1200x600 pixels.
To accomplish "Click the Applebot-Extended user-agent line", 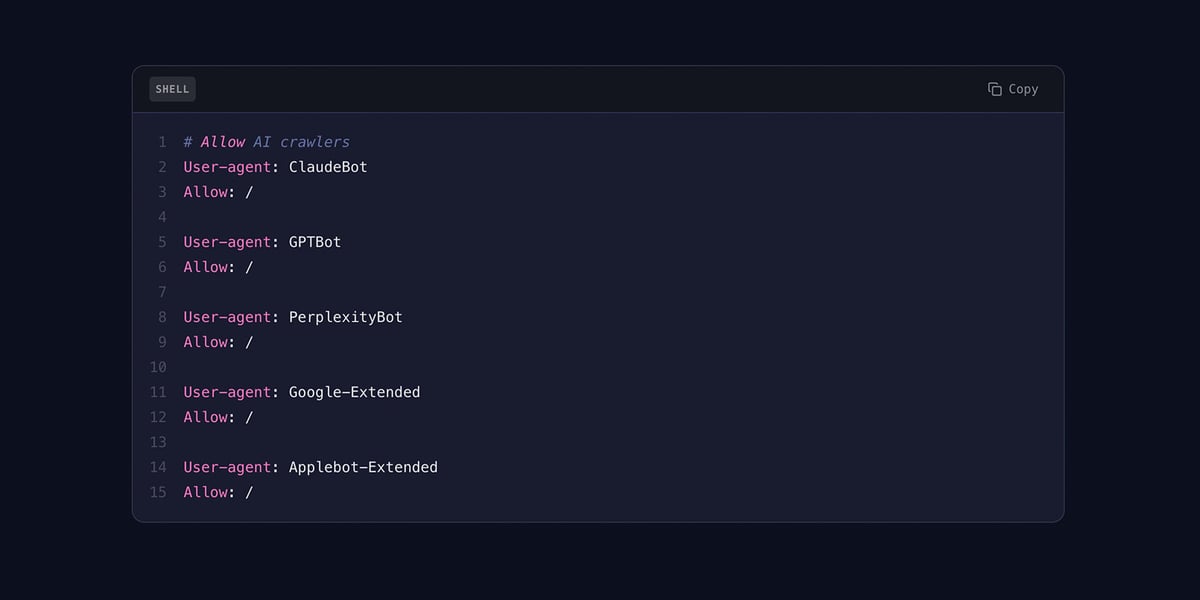I will tap(309, 467).
